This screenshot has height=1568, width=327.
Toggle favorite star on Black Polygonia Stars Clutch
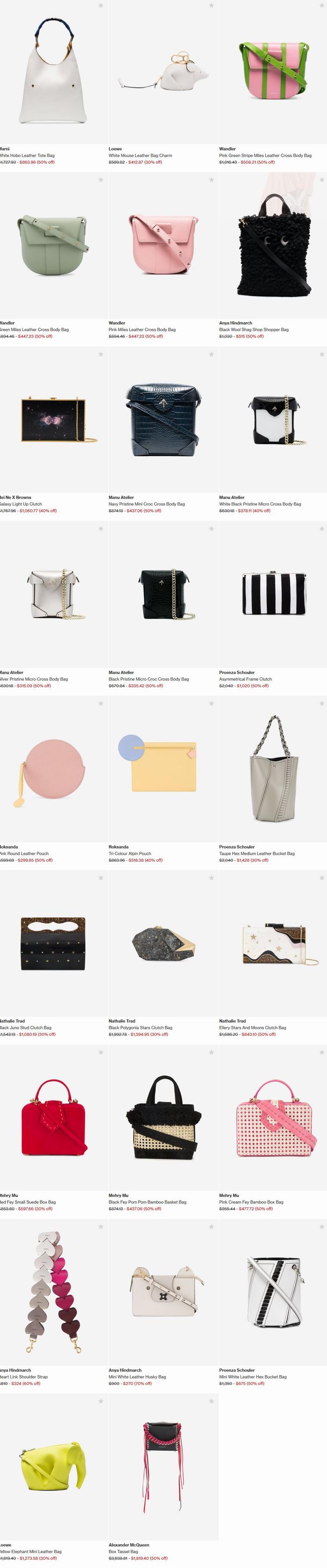pos(211,878)
